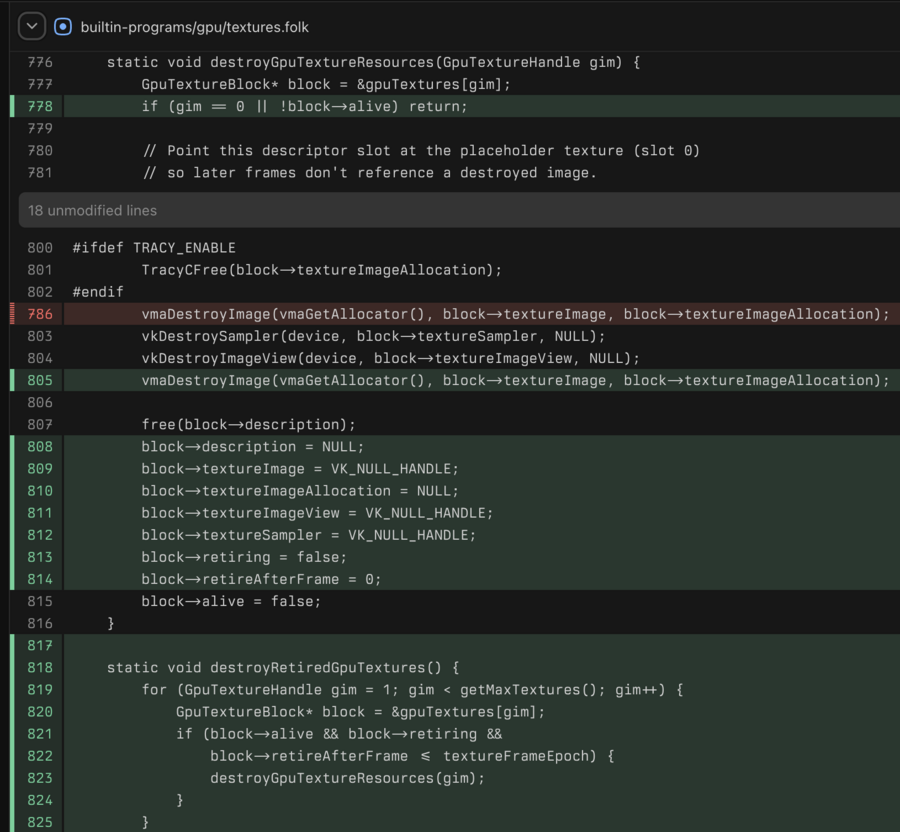Select blank line number 779
Screen dimensions: 900x832
point(40,129)
